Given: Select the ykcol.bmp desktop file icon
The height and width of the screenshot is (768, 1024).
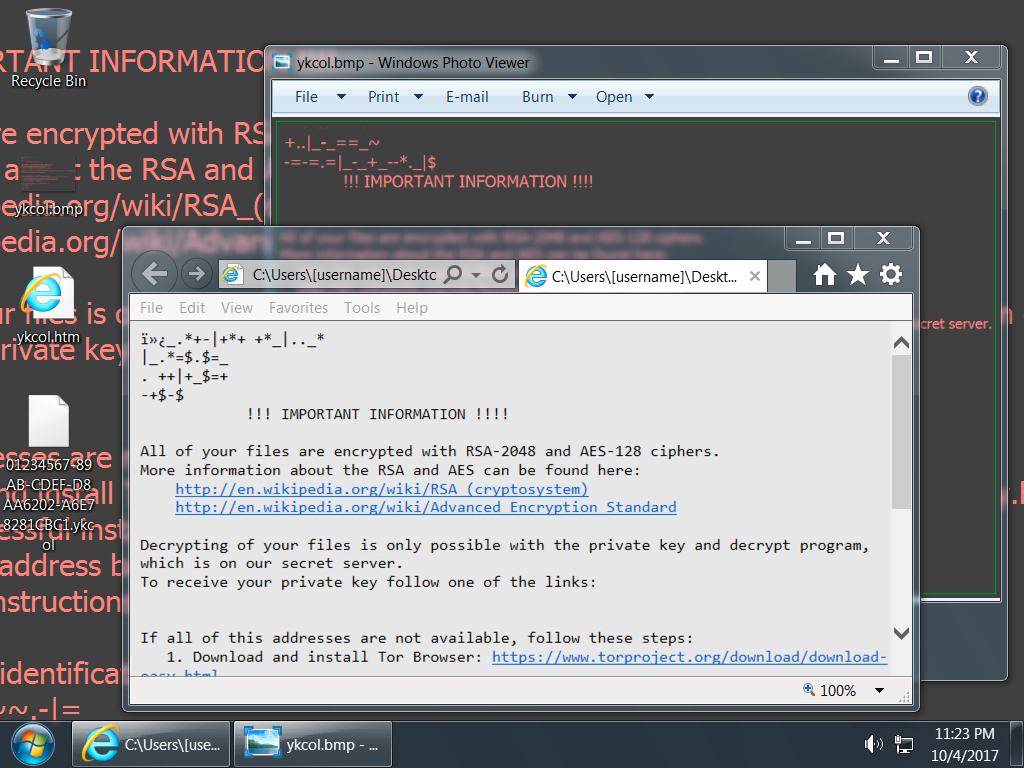Looking at the screenshot, I should 48,186.
